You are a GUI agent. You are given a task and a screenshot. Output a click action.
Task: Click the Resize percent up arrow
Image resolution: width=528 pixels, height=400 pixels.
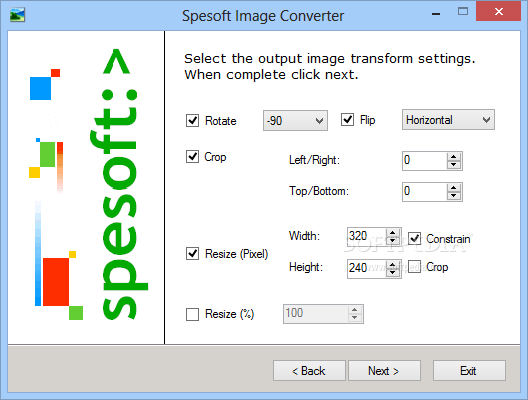[355, 310]
